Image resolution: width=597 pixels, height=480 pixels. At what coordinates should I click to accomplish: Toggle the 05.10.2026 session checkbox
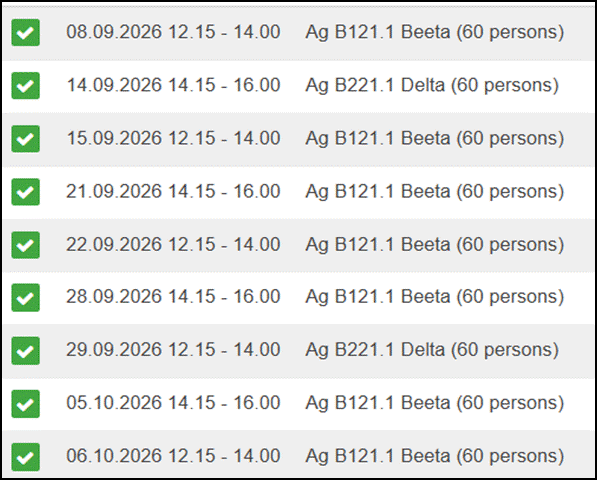(x=26, y=404)
